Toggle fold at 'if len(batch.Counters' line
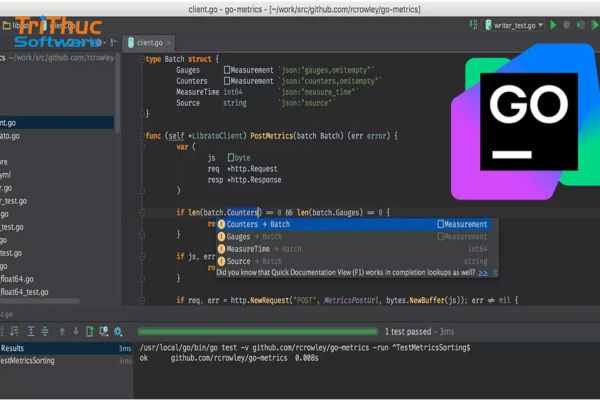The height and width of the screenshot is (400, 600). click(142, 213)
